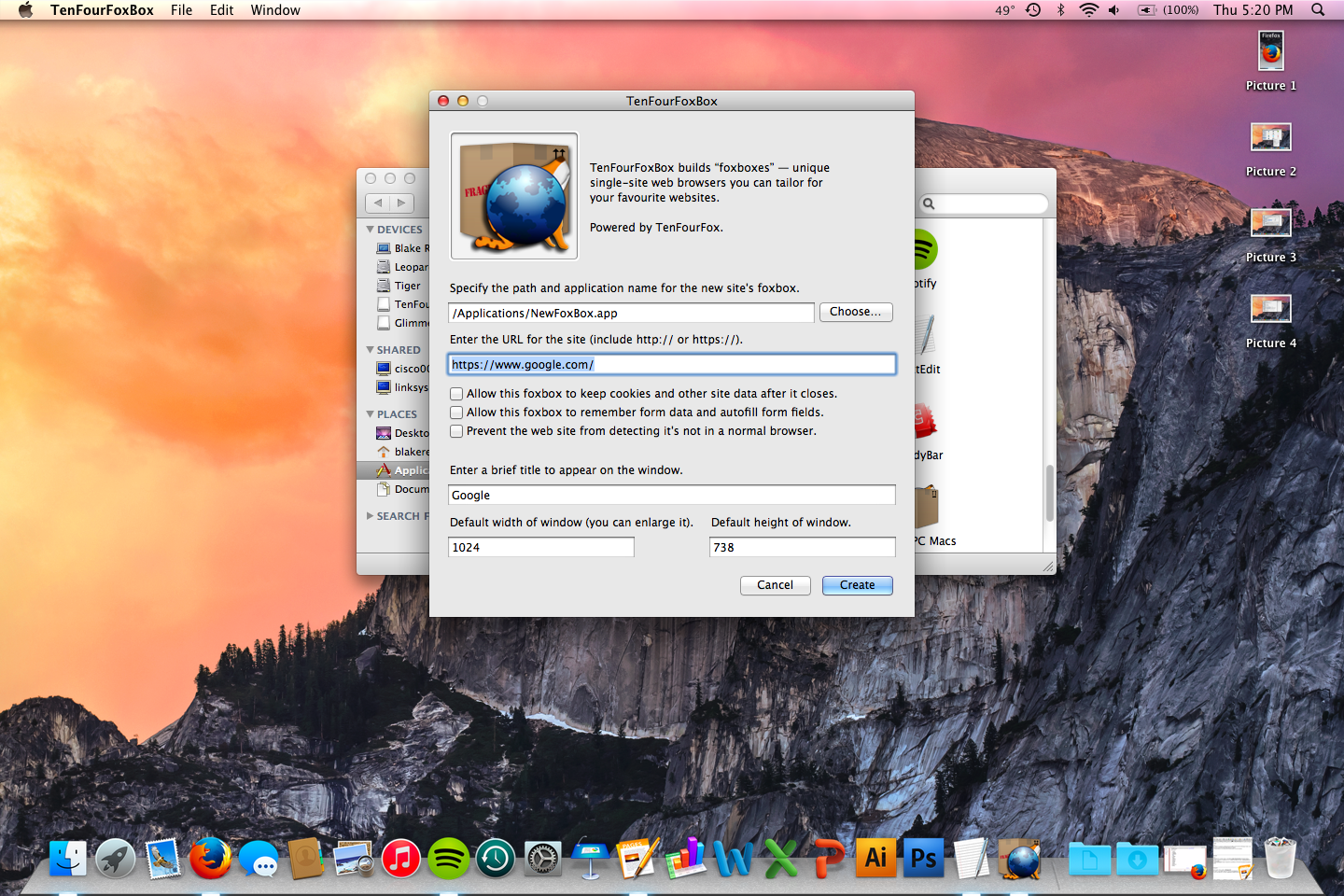
Task: Click the Finder window search field
Action: coord(983,203)
